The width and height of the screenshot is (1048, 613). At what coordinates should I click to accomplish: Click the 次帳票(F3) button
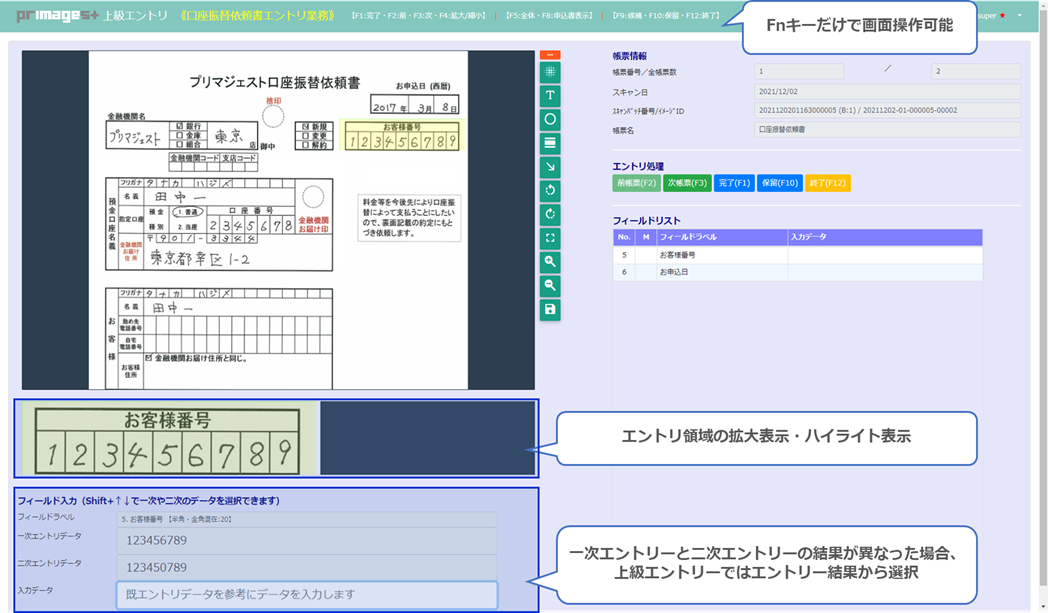686,183
